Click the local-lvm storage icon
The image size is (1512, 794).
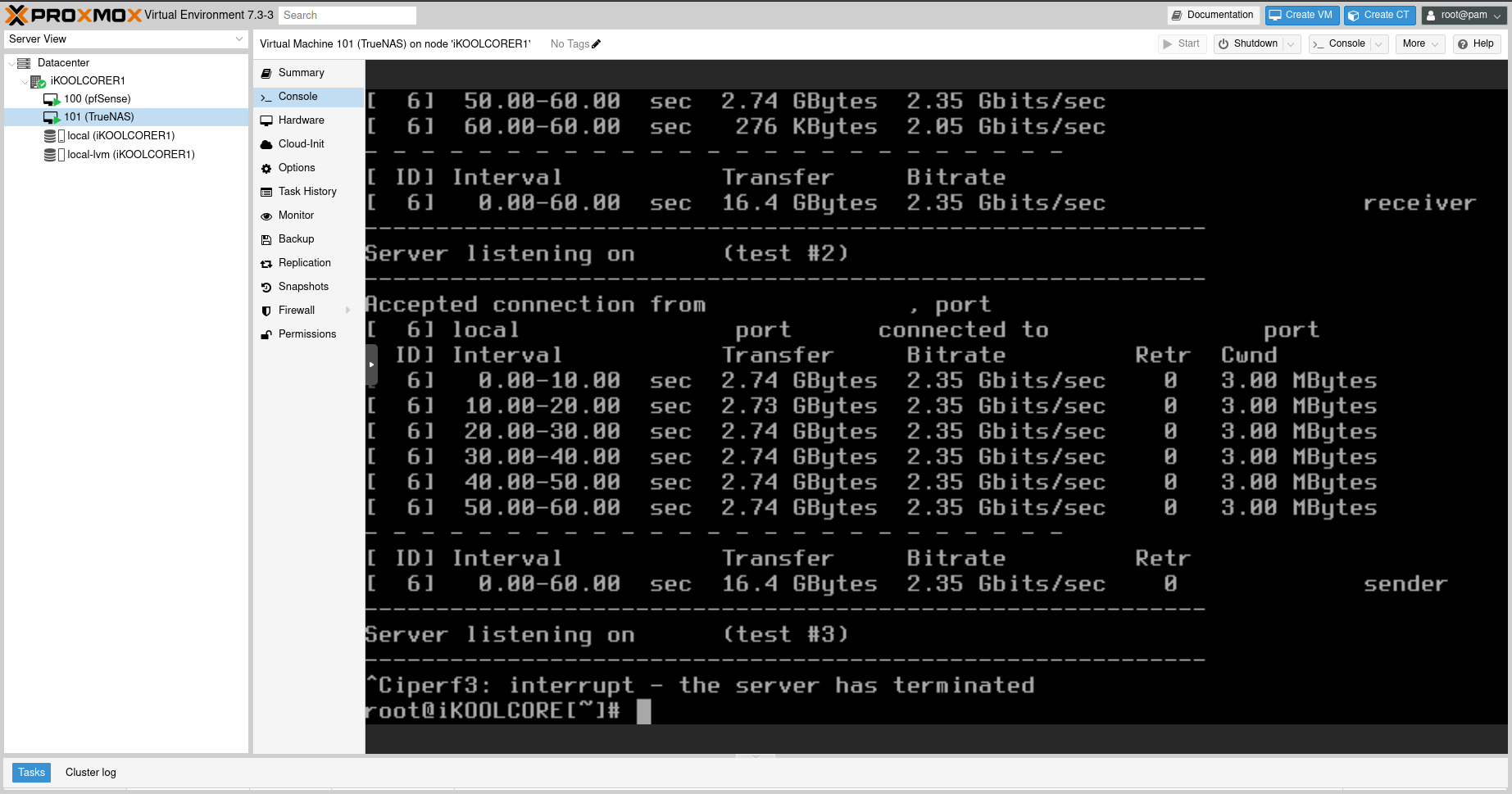point(54,155)
